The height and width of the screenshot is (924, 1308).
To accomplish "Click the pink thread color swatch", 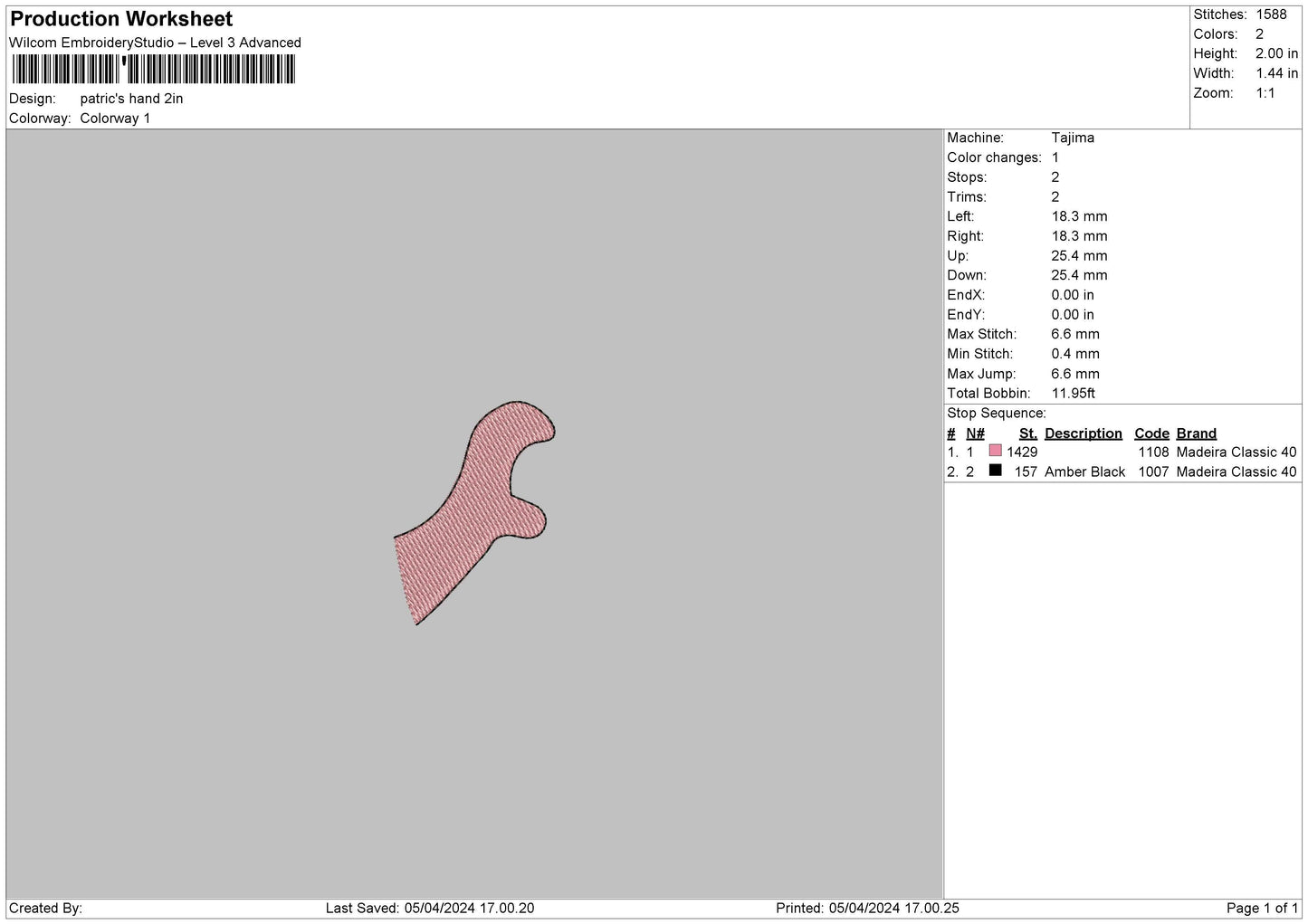I will tap(996, 451).
